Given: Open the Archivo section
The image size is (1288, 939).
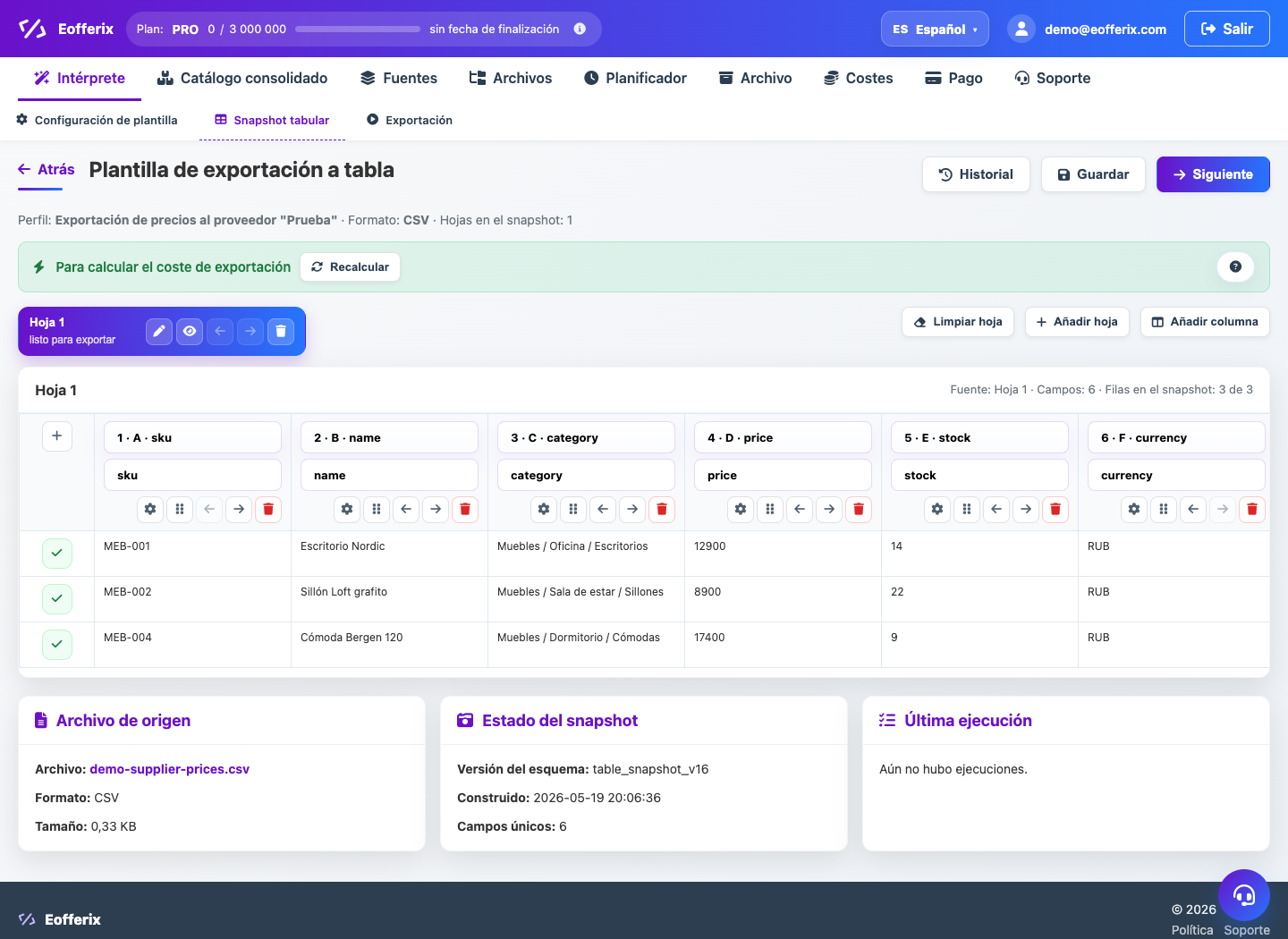Looking at the screenshot, I should pos(756,78).
